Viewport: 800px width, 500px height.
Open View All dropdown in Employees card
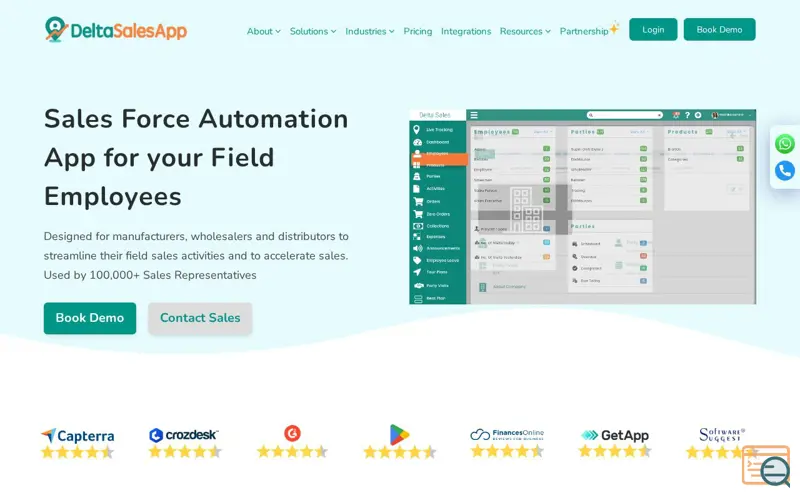(543, 132)
